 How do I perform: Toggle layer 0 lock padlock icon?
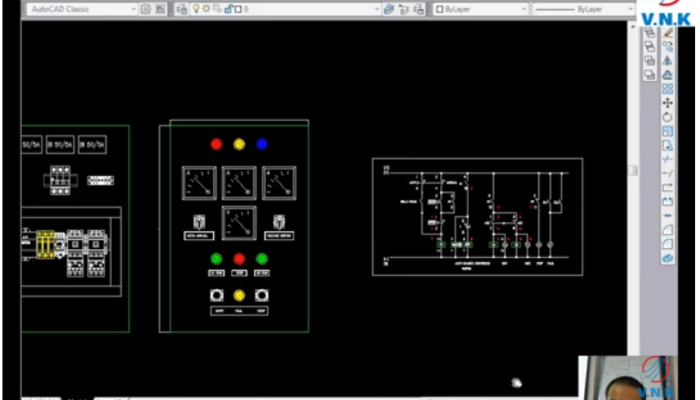228,9
